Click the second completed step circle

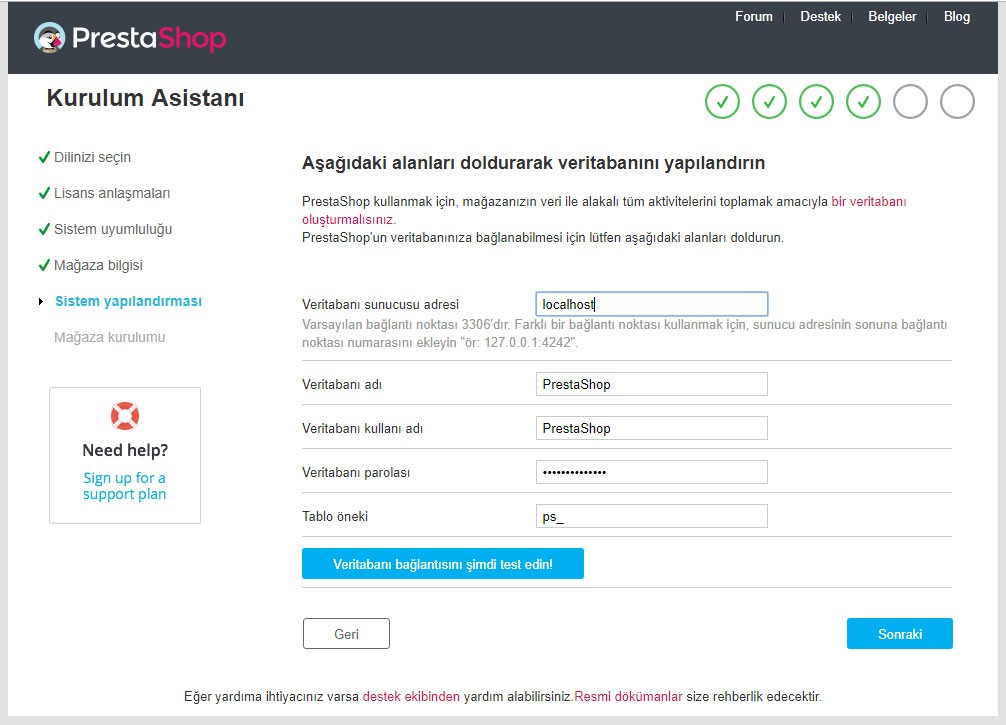click(x=769, y=101)
